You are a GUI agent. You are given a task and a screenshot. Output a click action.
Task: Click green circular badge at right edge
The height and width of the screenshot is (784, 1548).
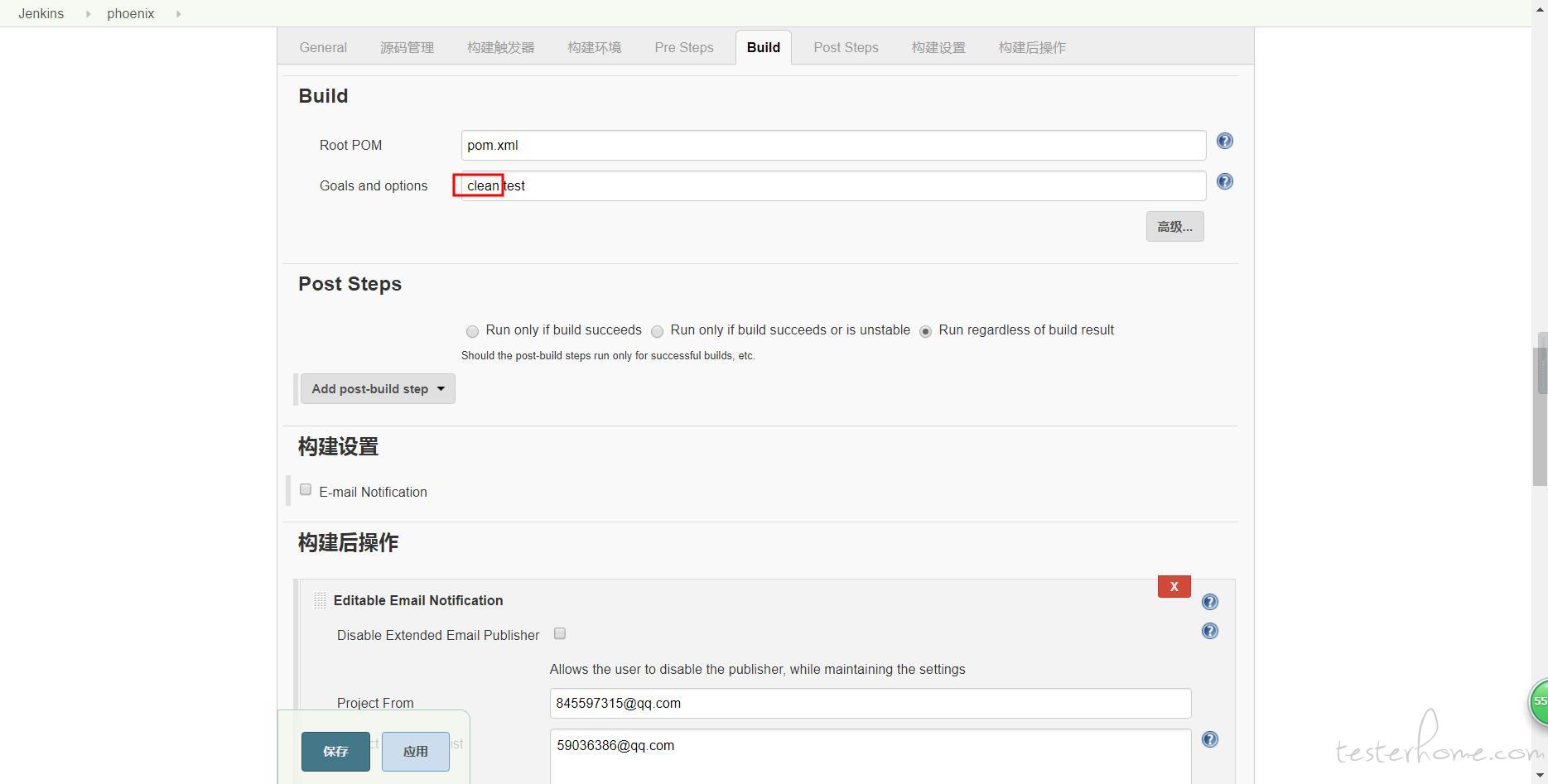click(1538, 701)
